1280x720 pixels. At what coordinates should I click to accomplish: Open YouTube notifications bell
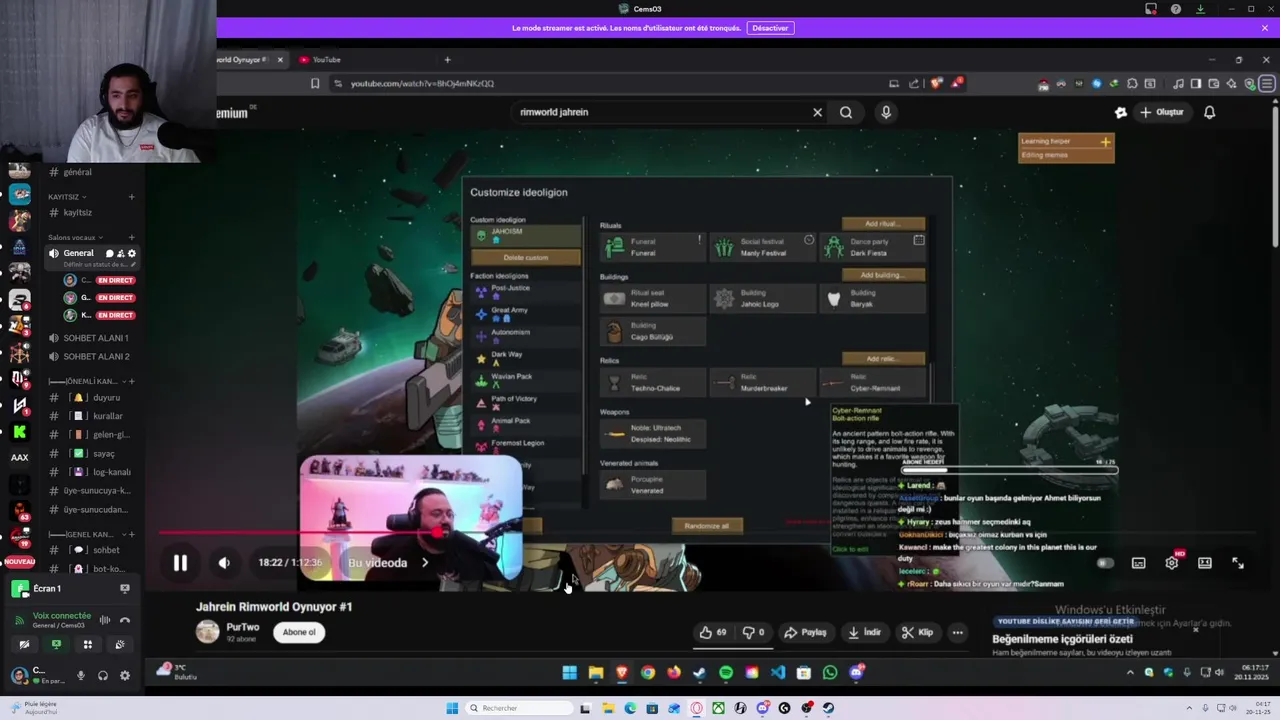click(1209, 112)
